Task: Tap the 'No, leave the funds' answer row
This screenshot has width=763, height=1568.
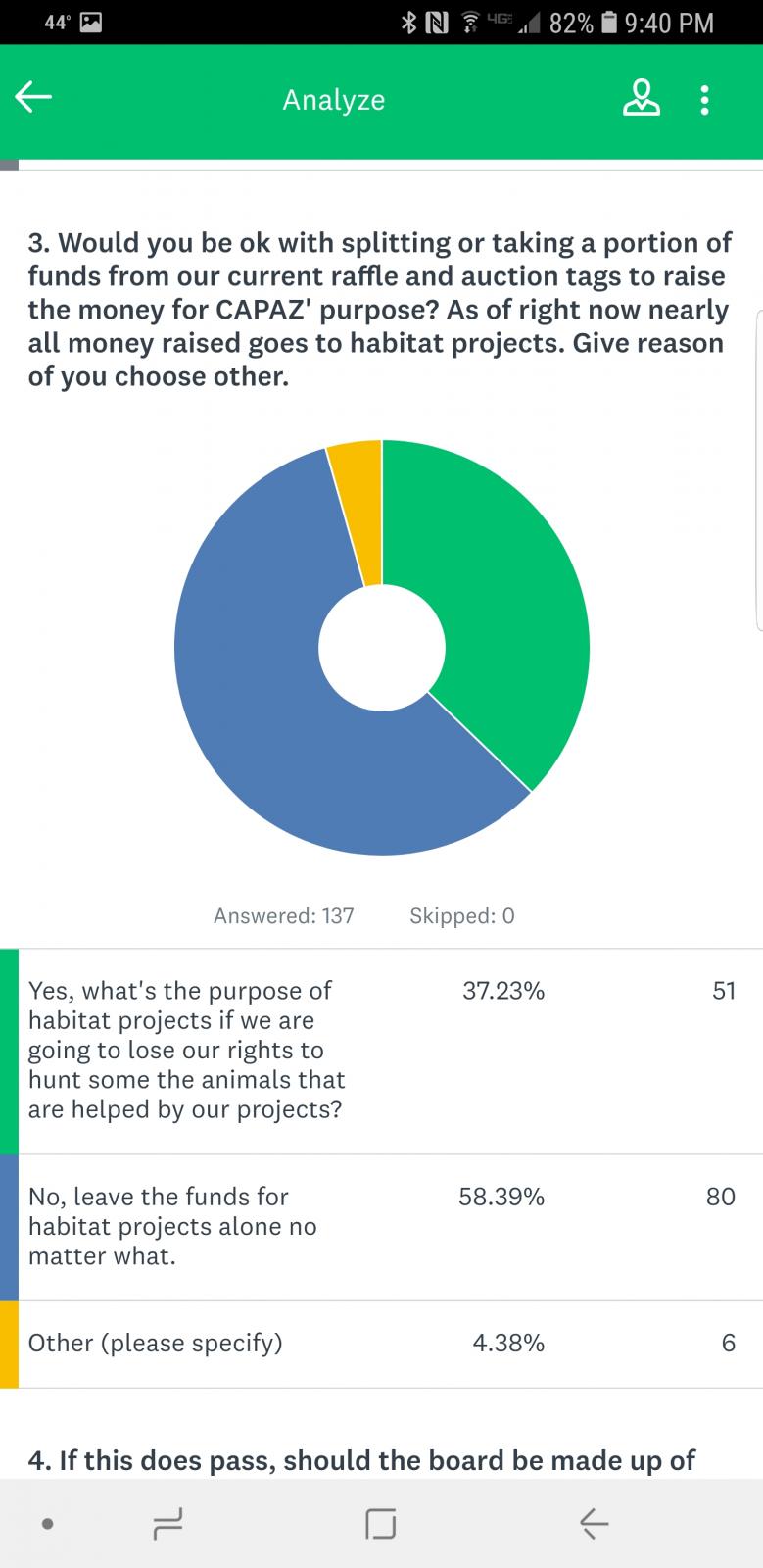Action: pyautogui.click(x=381, y=1227)
